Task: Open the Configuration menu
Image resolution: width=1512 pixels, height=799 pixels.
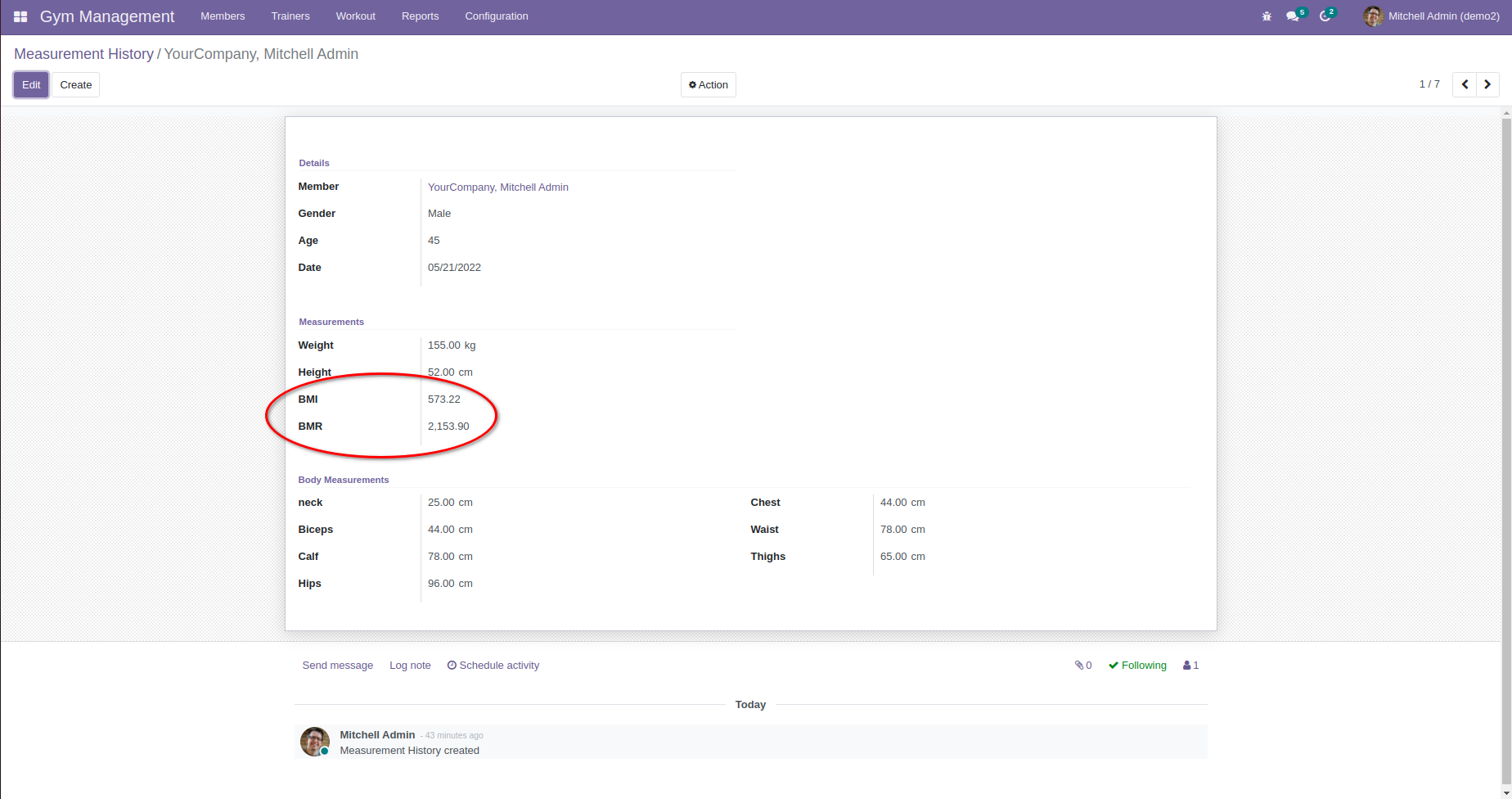Action: click(497, 16)
